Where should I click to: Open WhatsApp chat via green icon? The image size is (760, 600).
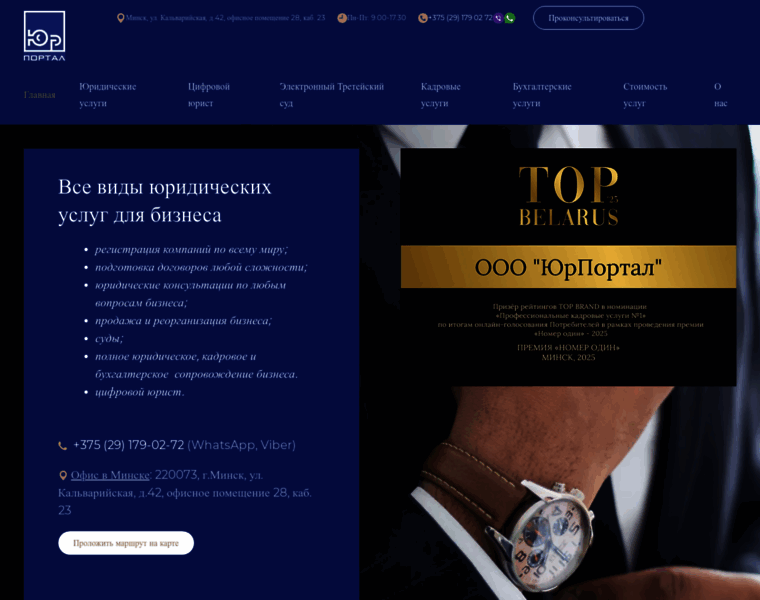[509, 18]
